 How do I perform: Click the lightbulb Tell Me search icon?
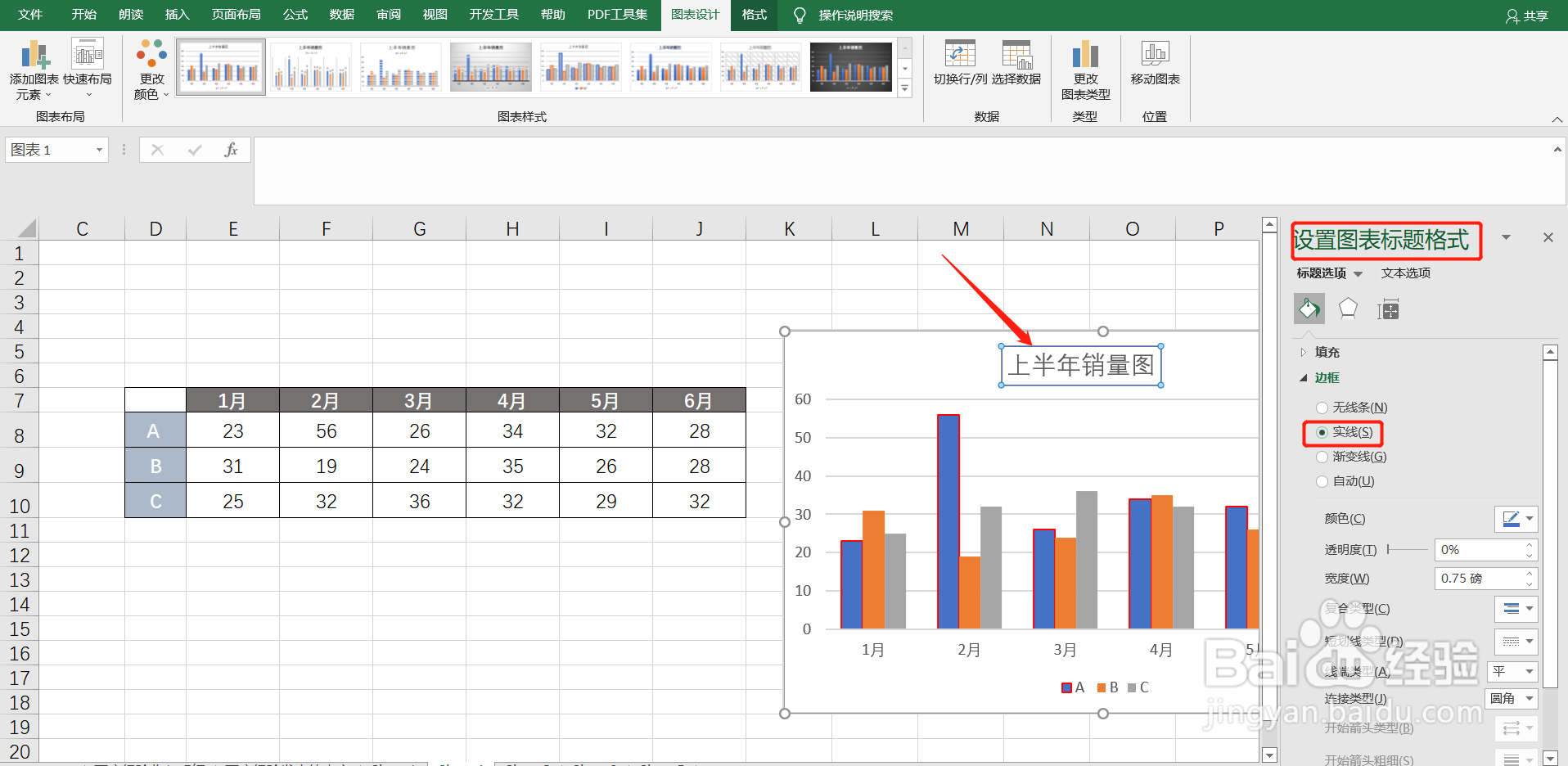(800, 16)
